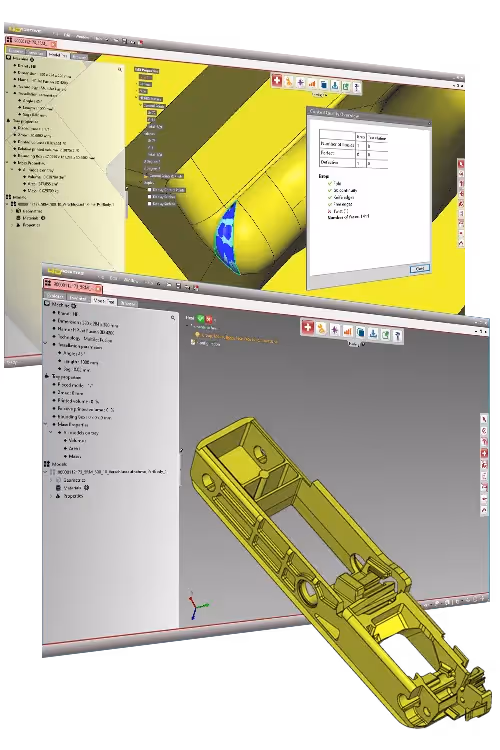Select the Models row in the lower window tree
The image size is (500, 750).
click(56, 463)
